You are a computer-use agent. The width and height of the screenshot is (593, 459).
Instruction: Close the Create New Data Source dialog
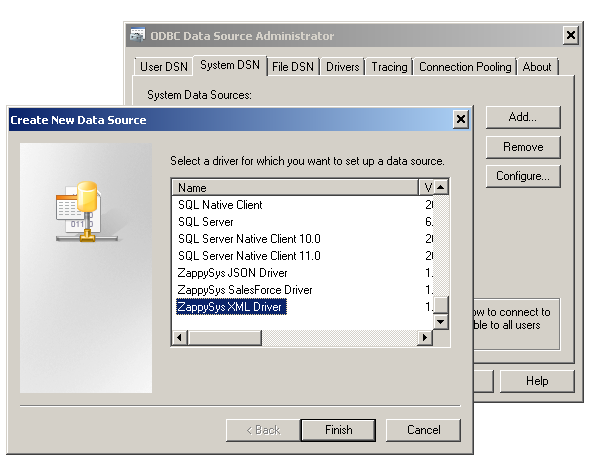tap(461, 119)
